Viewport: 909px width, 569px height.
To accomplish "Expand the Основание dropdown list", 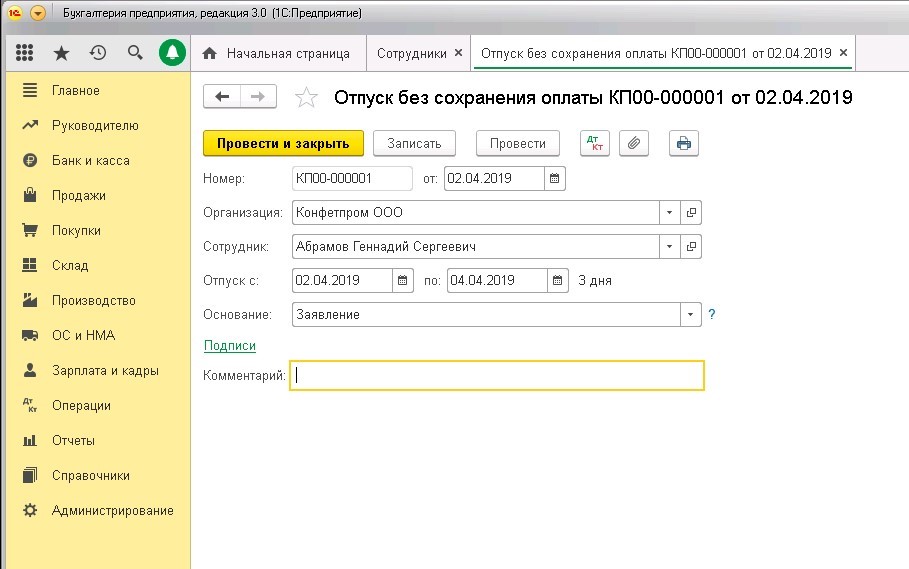I will click(x=690, y=314).
